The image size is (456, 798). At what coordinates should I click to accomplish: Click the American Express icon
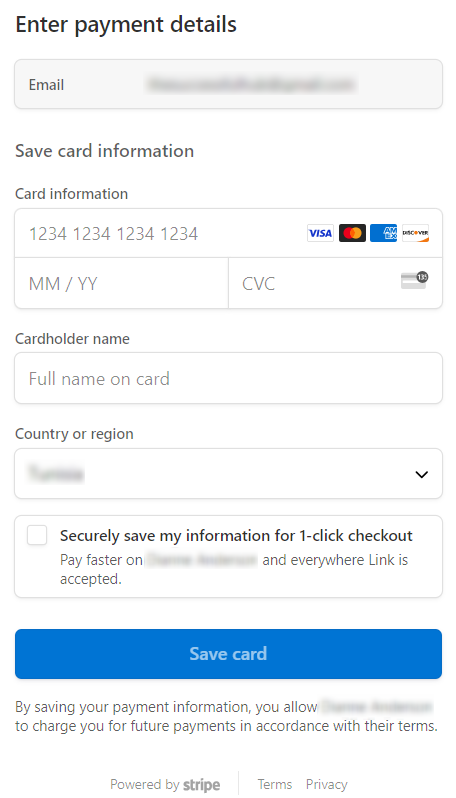(x=384, y=233)
